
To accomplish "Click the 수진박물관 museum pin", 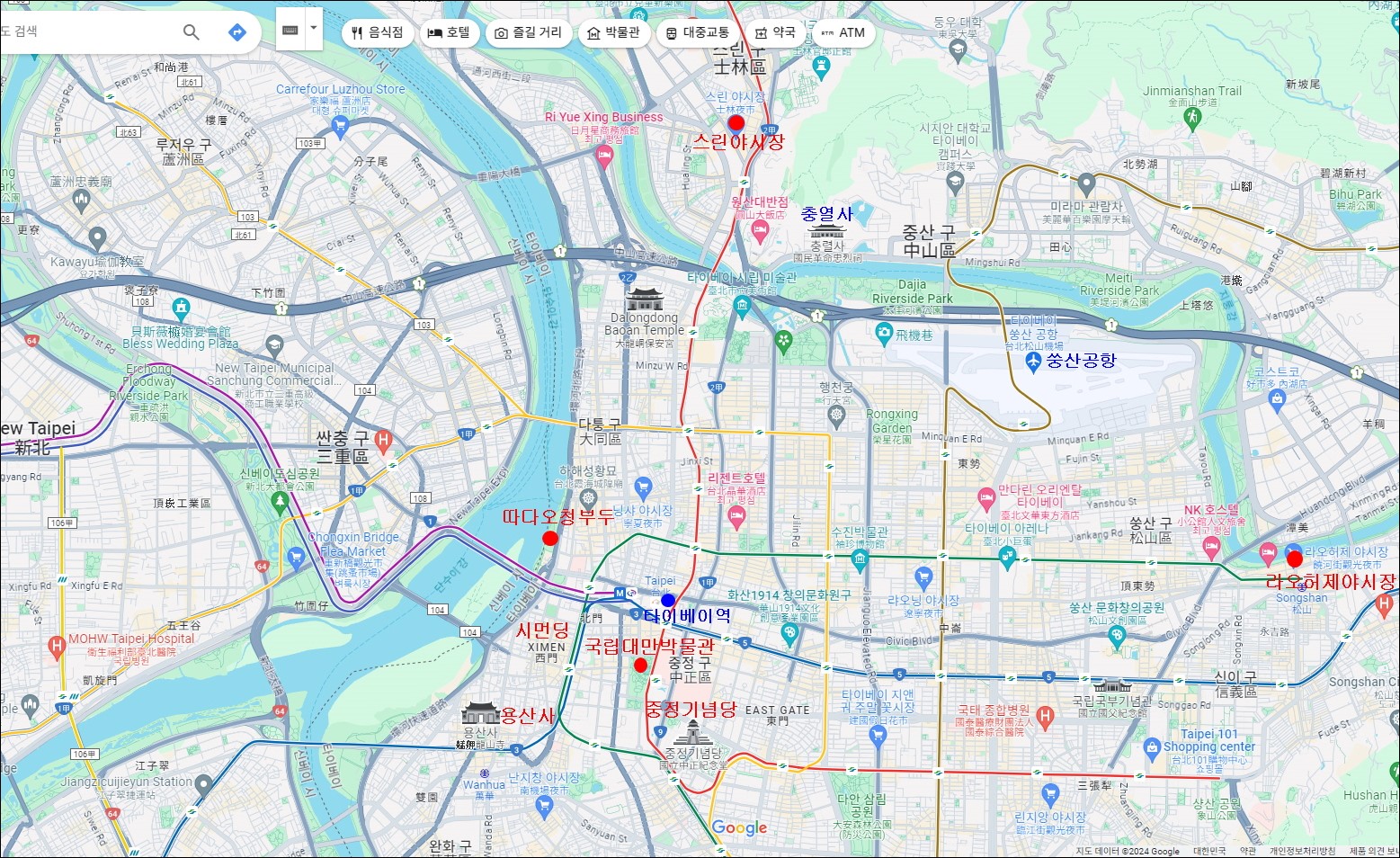I will [x=860, y=562].
